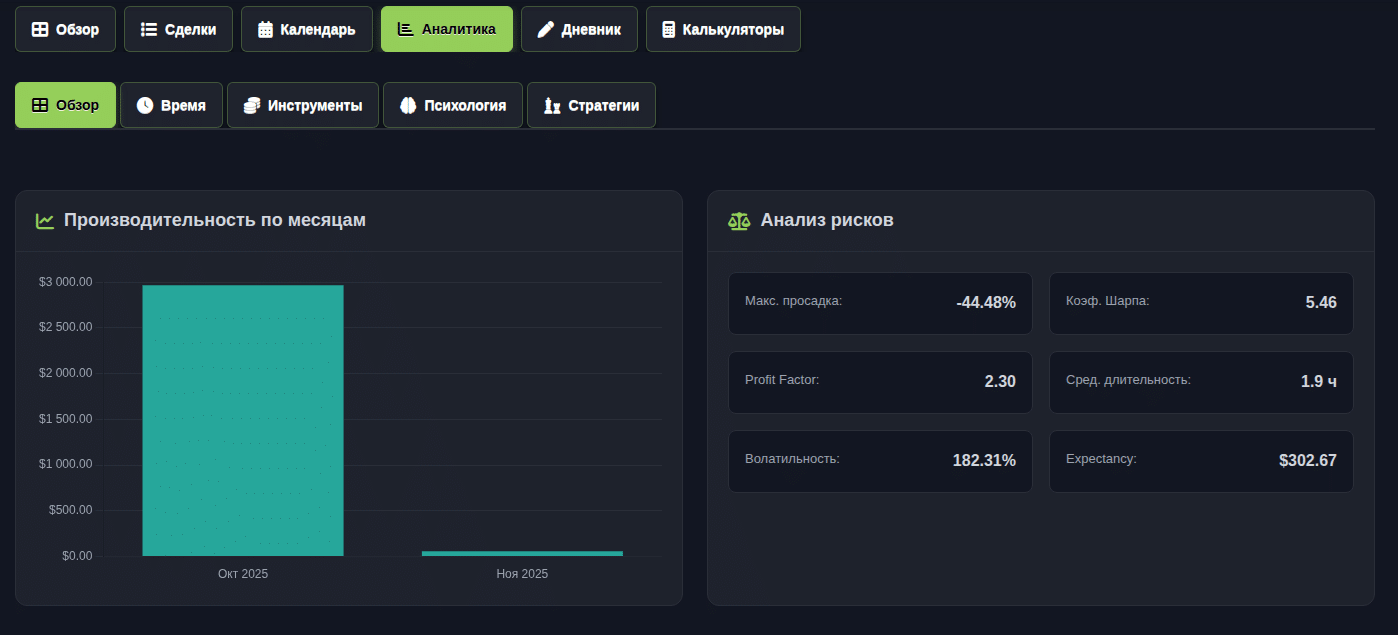The height and width of the screenshot is (635, 1398).
Task: Switch to the Аналитика tab
Action: coord(446,30)
